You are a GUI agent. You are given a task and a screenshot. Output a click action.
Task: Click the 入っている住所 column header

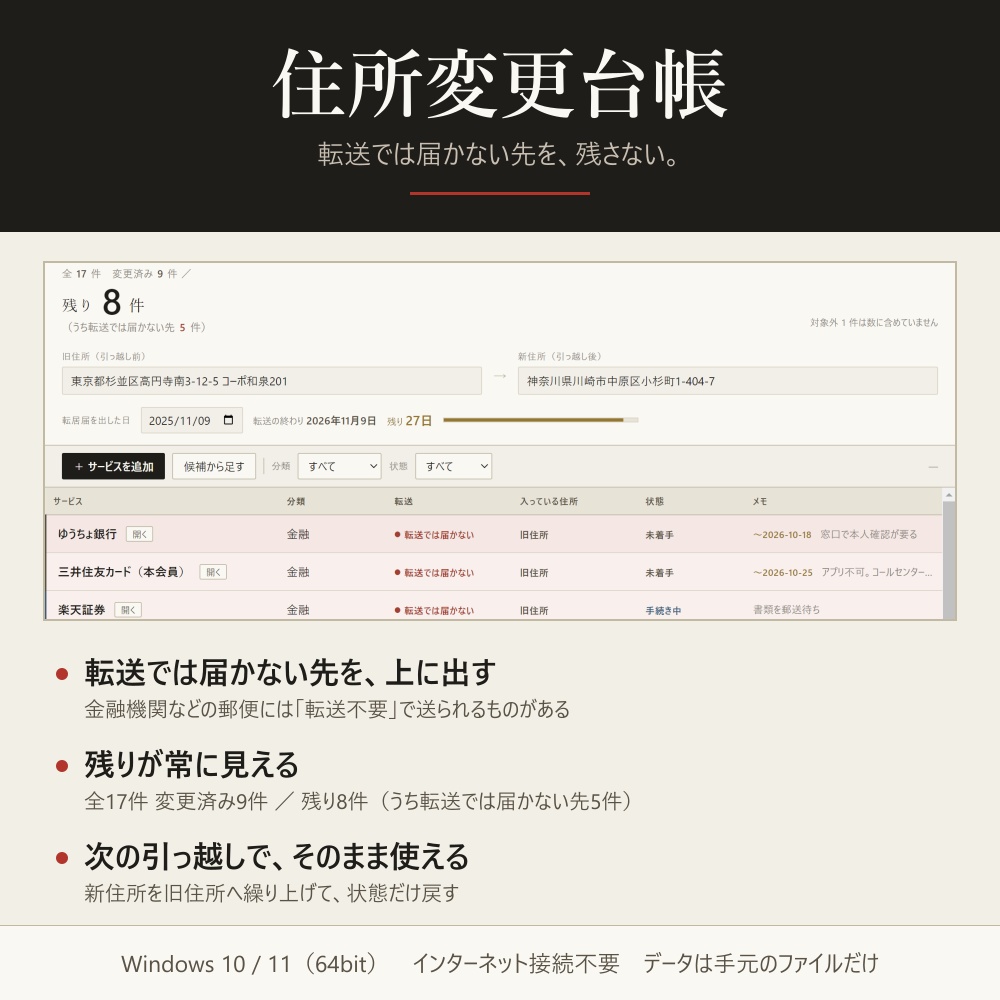click(x=548, y=501)
